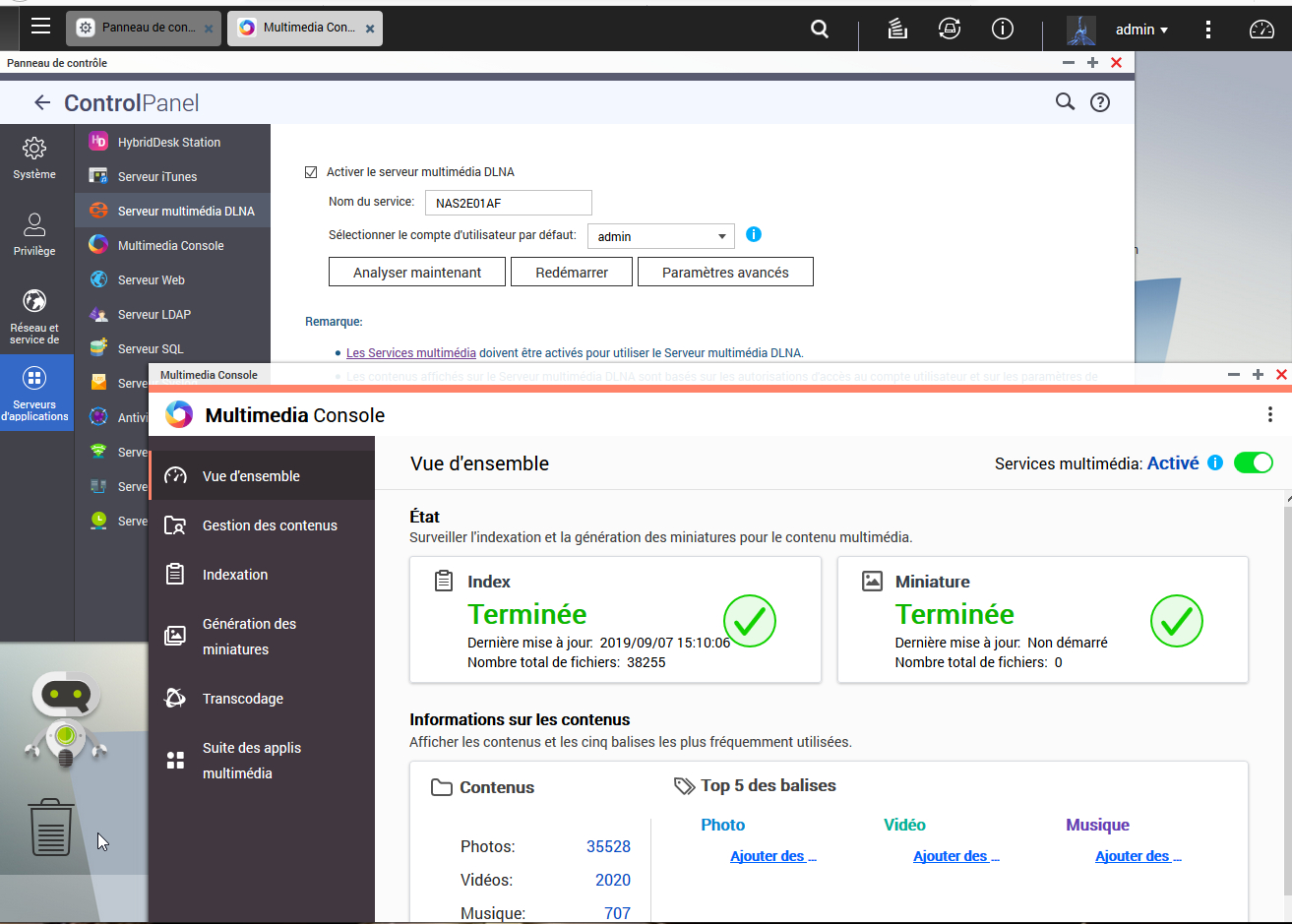This screenshot has width=1292, height=924.
Task: Click the Multimedia Console logo icon
Action: coord(179,414)
